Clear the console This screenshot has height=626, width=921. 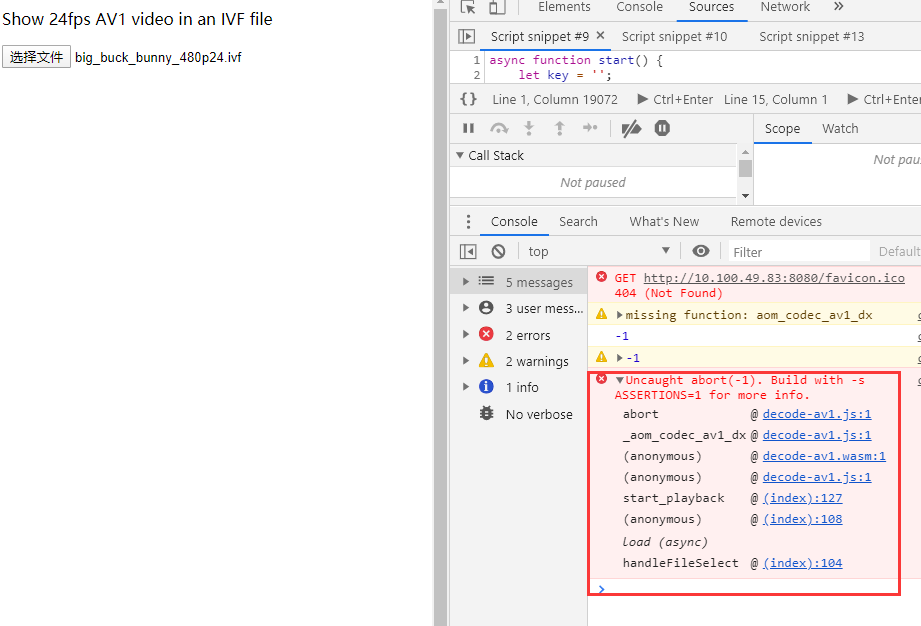(498, 251)
